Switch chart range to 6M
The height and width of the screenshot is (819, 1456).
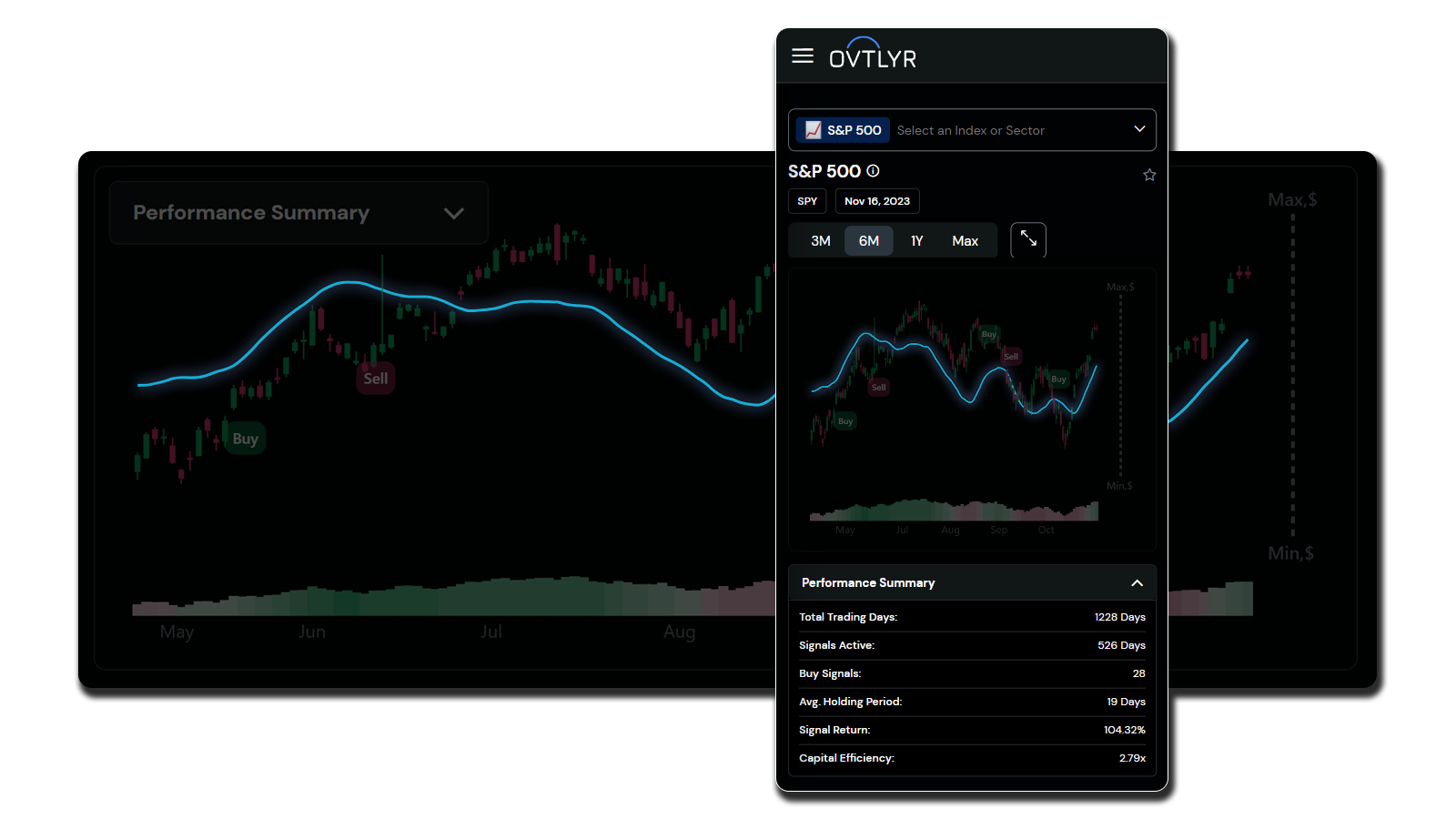coord(869,241)
